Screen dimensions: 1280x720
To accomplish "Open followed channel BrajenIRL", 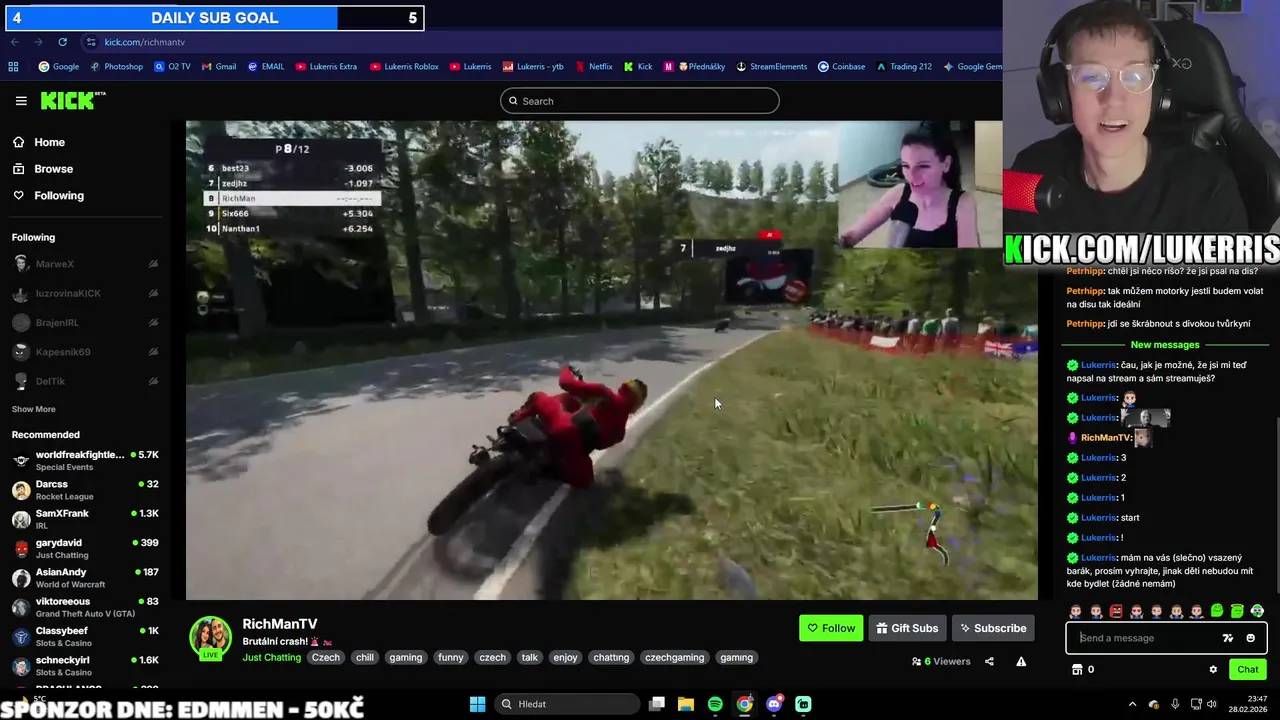I will pos(85,323).
